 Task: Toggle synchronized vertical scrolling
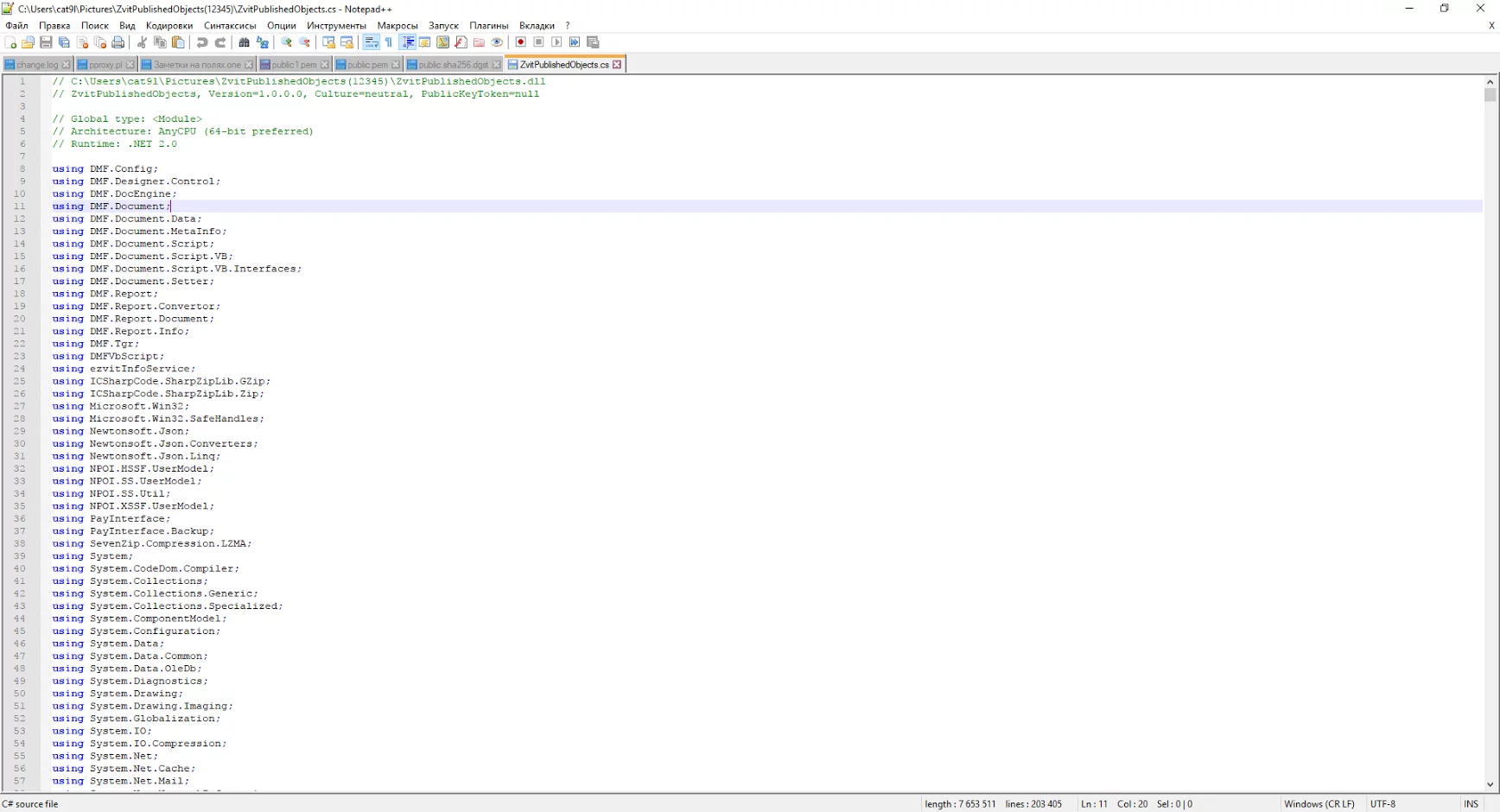[x=328, y=42]
